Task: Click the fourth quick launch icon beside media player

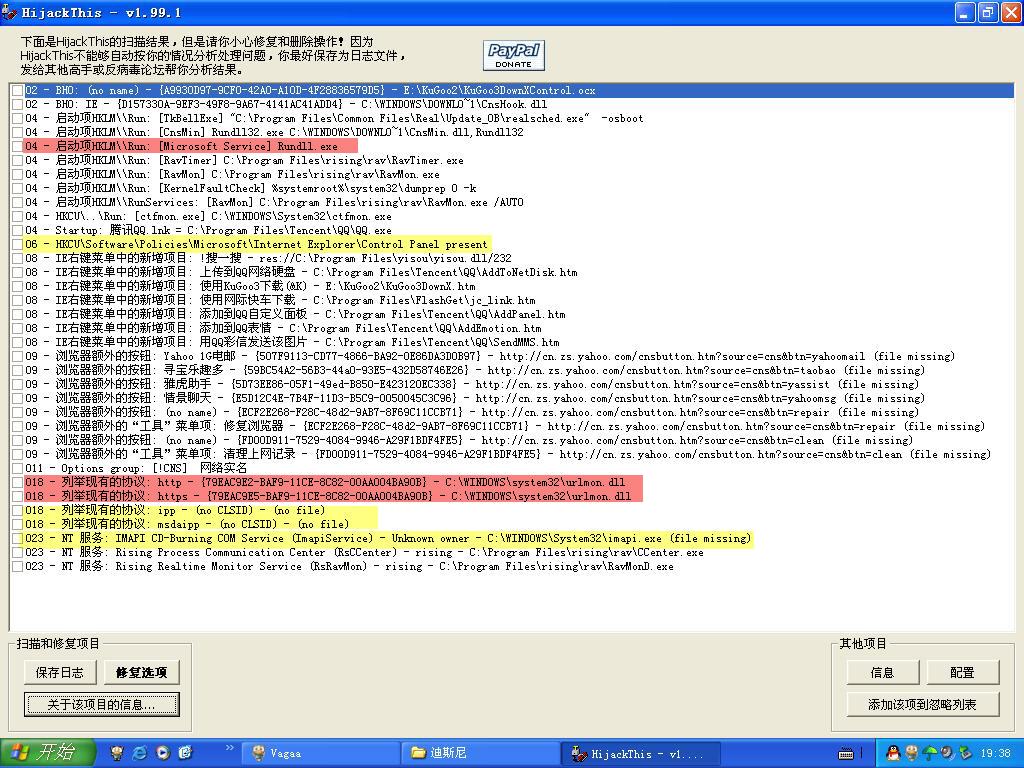Action: pyautogui.click(x=185, y=753)
